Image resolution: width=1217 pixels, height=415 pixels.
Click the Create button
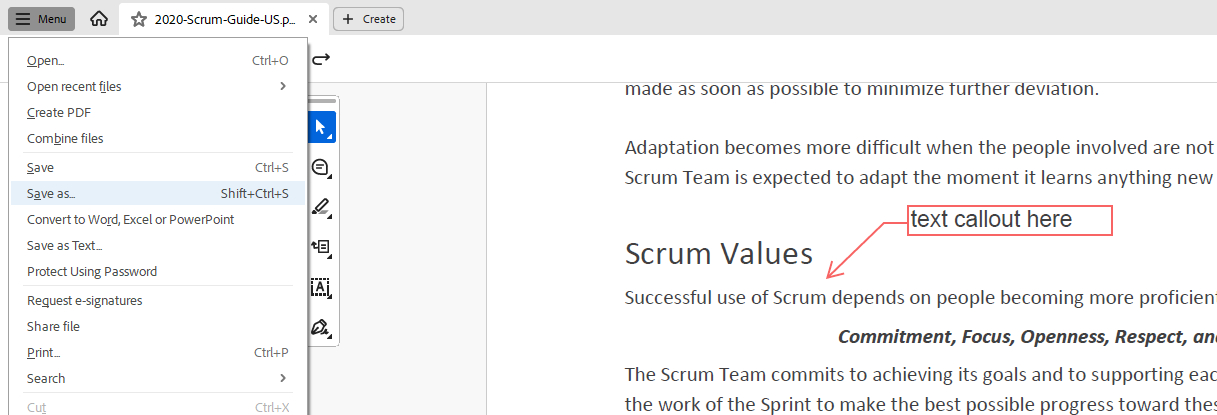point(368,19)
